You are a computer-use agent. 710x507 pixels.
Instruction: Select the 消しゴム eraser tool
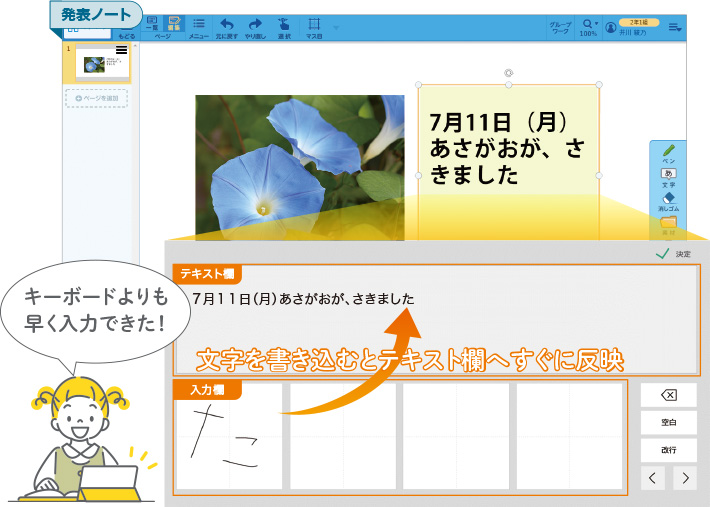click(x=669, y=200)
